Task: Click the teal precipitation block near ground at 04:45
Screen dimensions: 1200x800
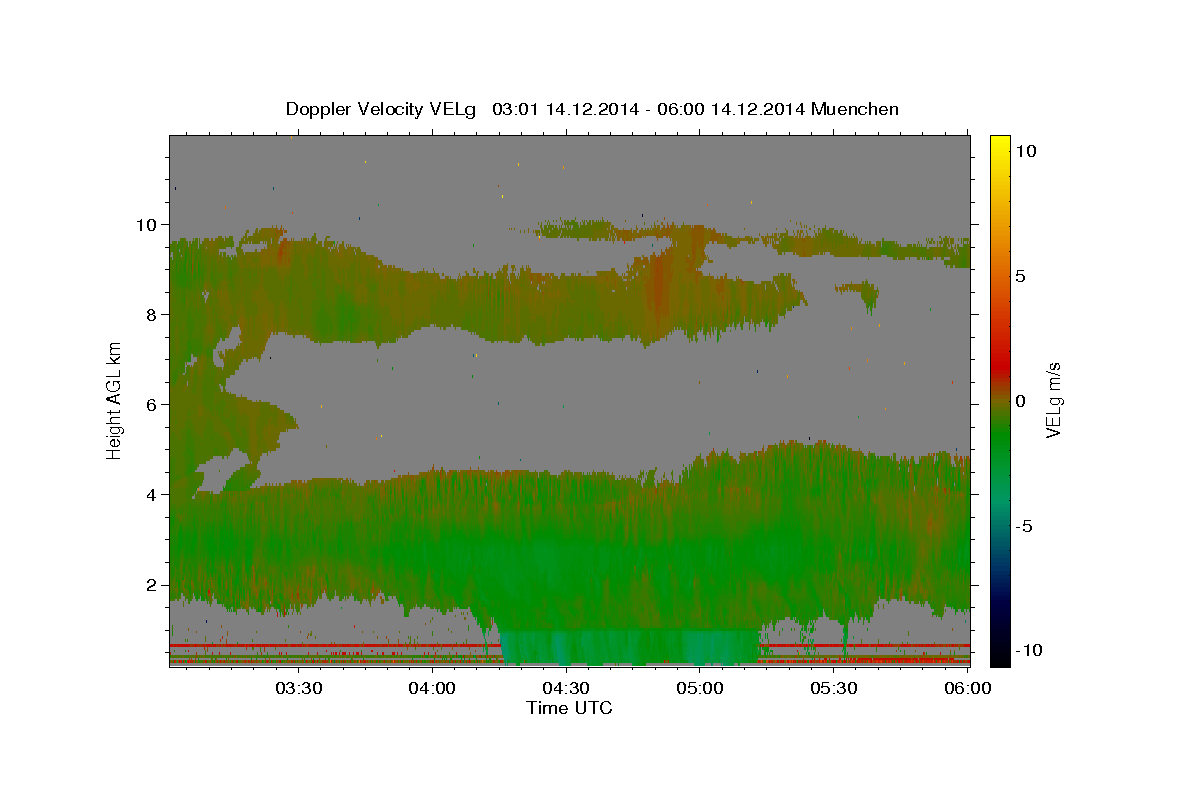Action: click(630, 647)
